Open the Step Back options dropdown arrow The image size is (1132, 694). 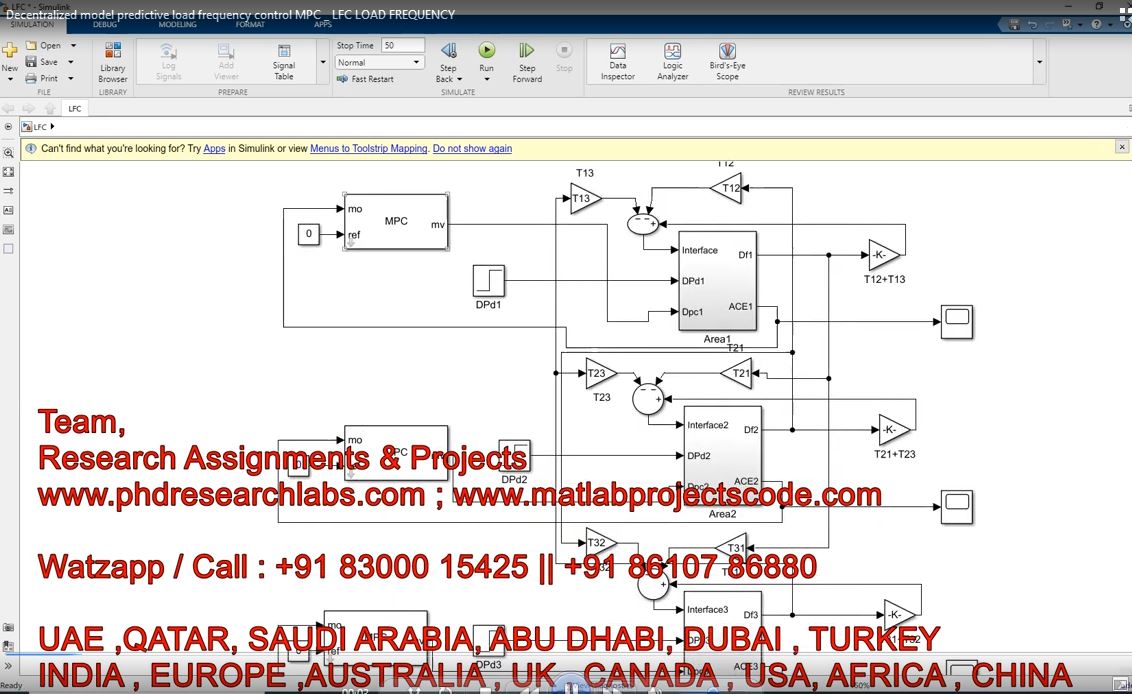point(459,79)
